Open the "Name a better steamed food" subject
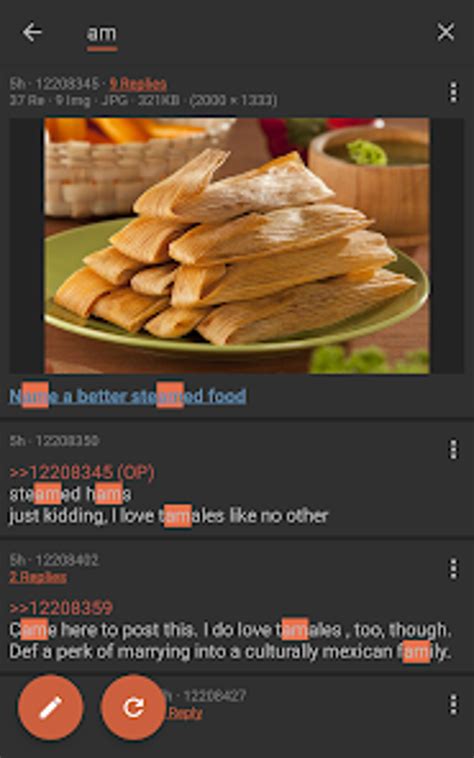The image size is (474, 758). pyautogui.click(x=128, y=396)
